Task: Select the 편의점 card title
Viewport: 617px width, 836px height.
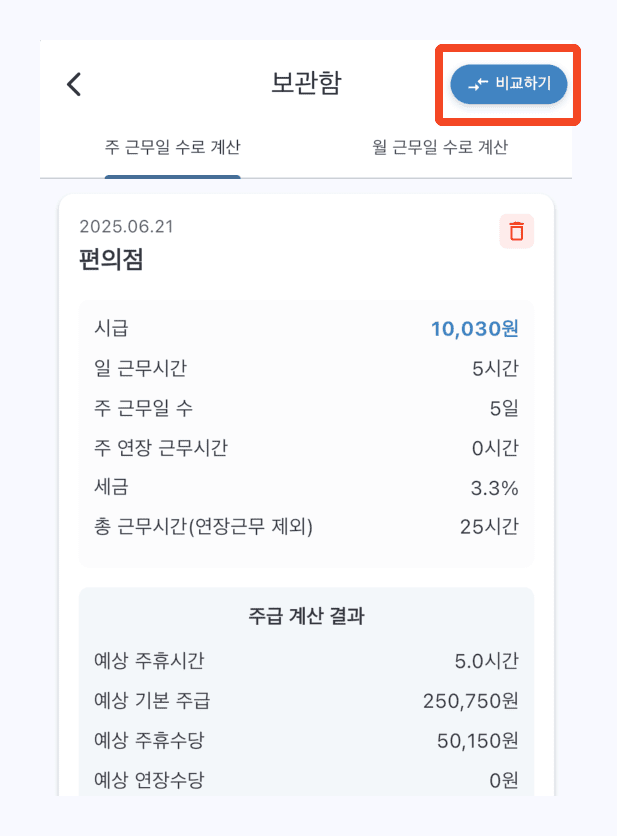Action: pyautogui.click(x=111, y=260)
